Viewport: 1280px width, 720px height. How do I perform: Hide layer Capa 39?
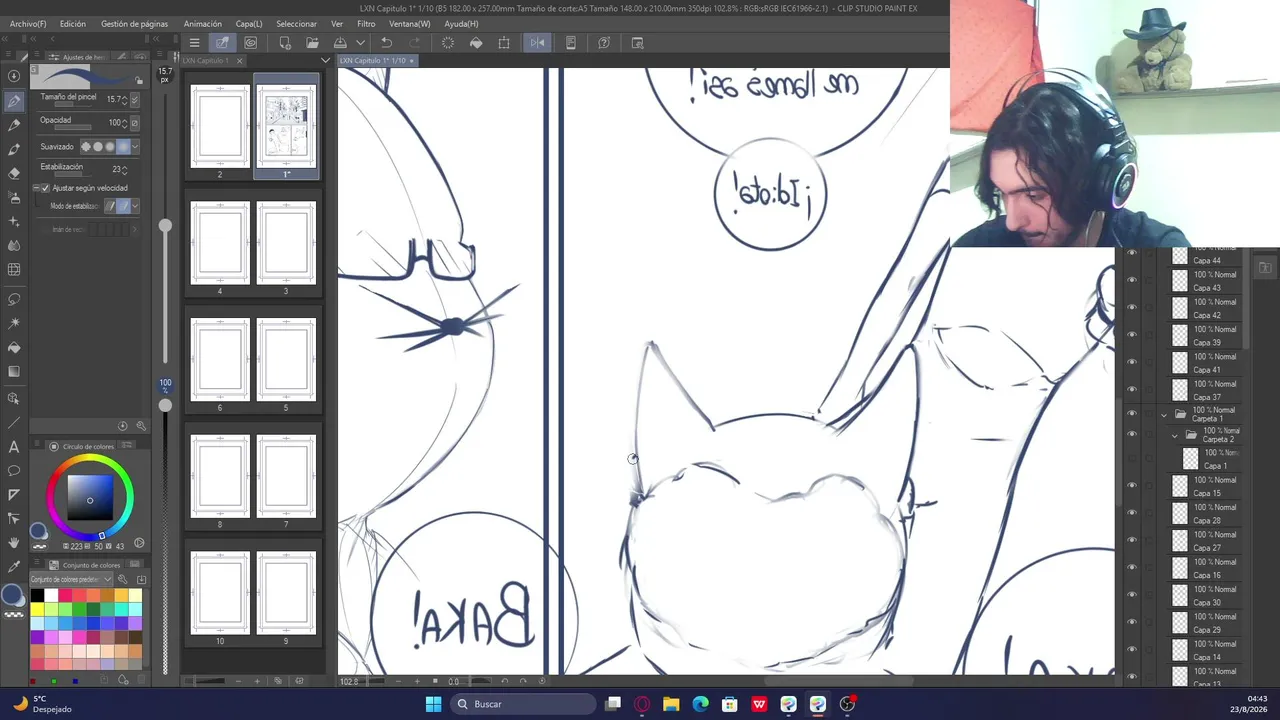point(1131,336)
